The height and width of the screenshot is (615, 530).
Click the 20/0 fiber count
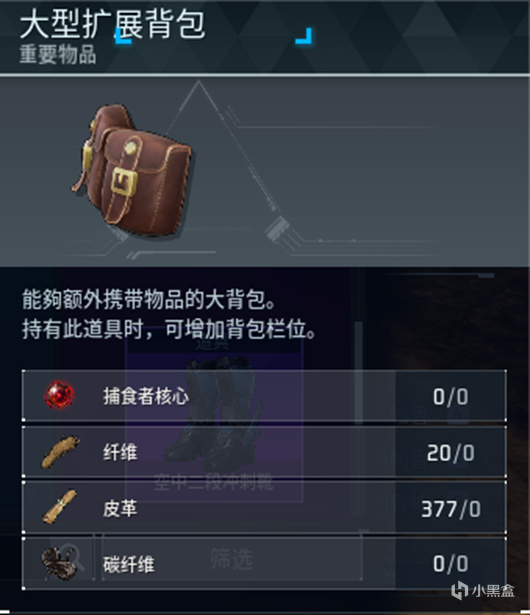450,453
